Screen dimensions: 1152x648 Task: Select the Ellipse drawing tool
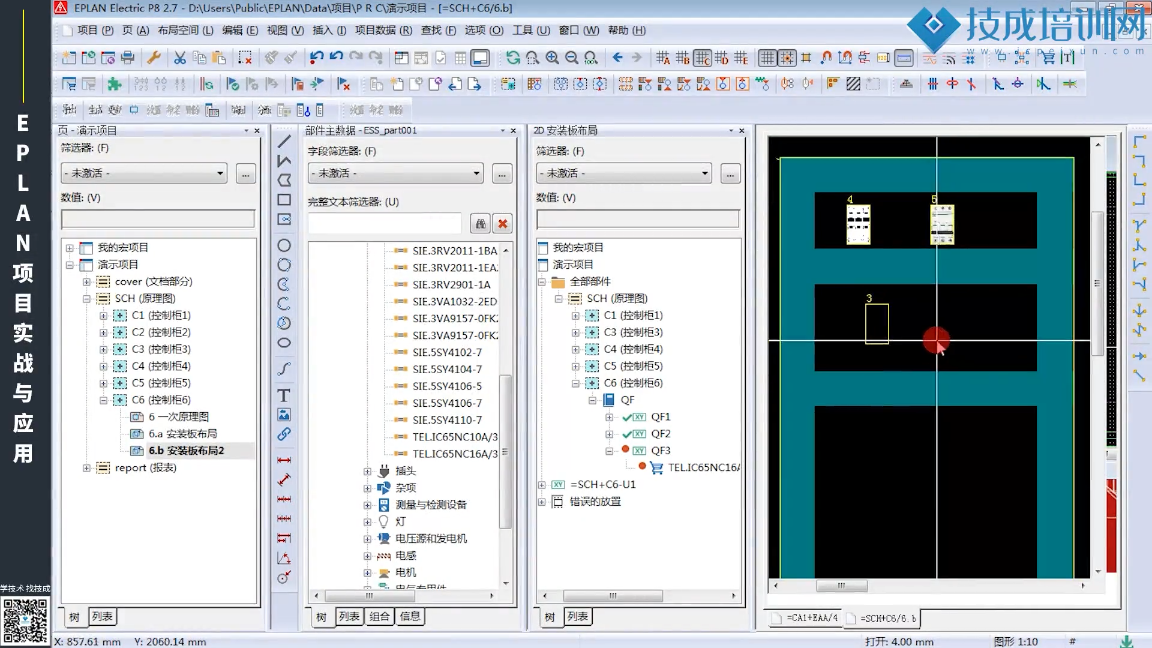[x=284, y=342]
